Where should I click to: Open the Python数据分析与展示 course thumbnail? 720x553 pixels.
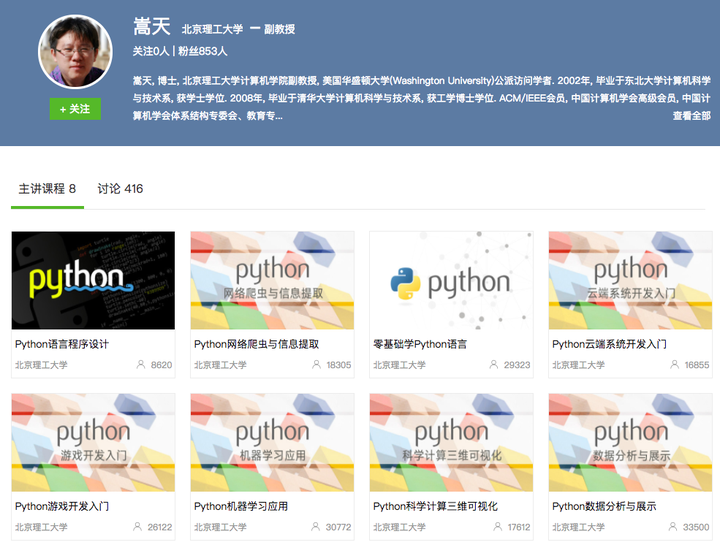[630, 442]
